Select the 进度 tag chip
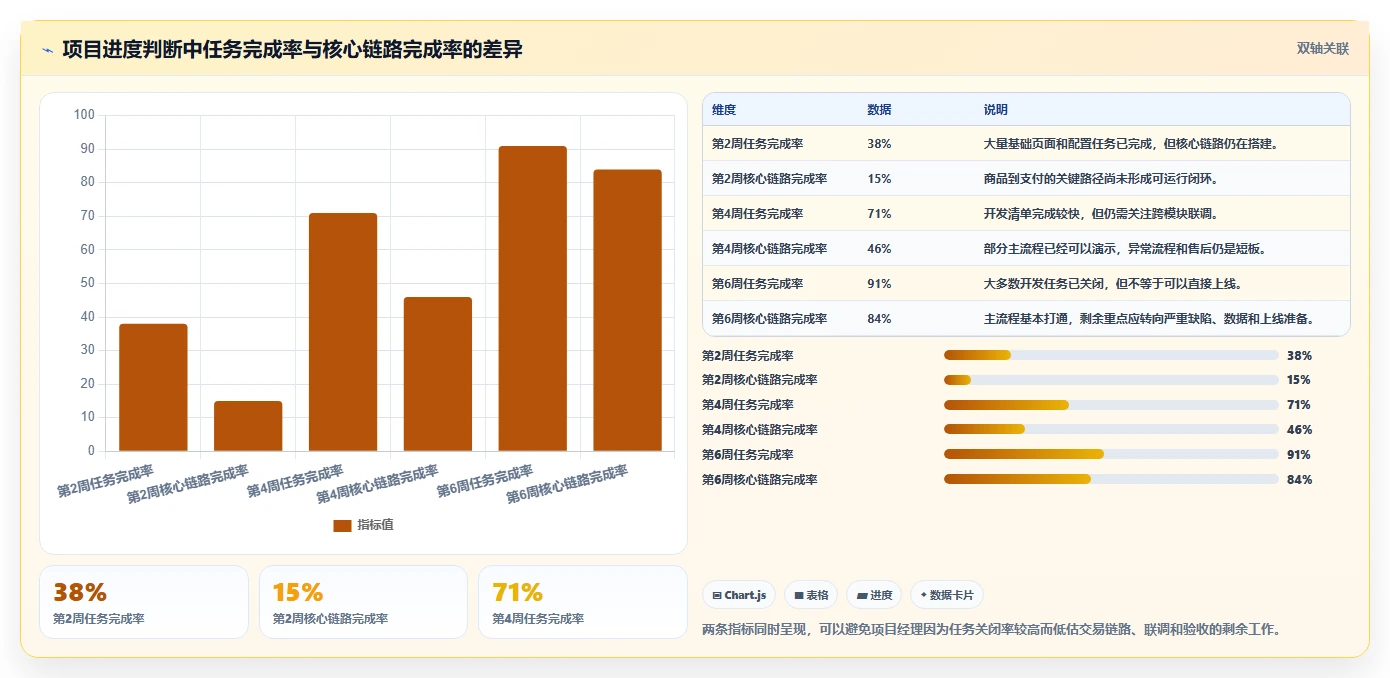Image resolution: width=1390 pixels, height=678 pixels. point(874,595)
